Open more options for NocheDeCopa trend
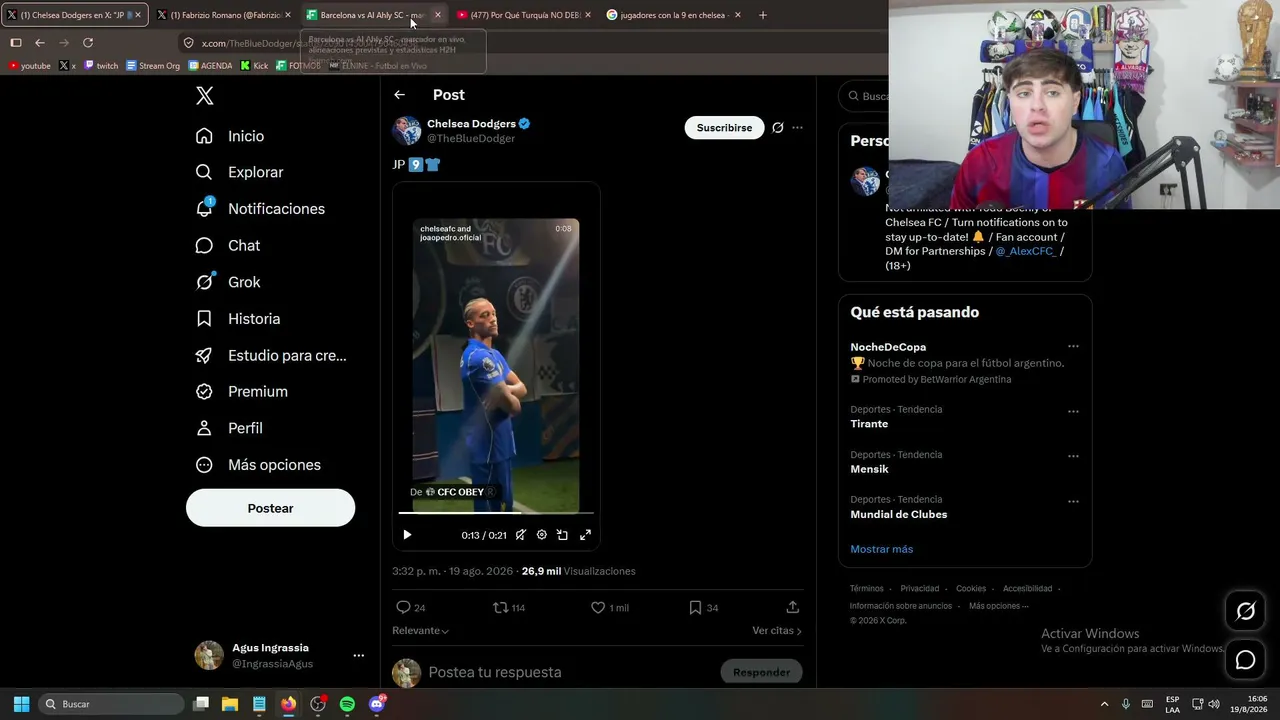1280x720 pixels. click(1073, 347)
